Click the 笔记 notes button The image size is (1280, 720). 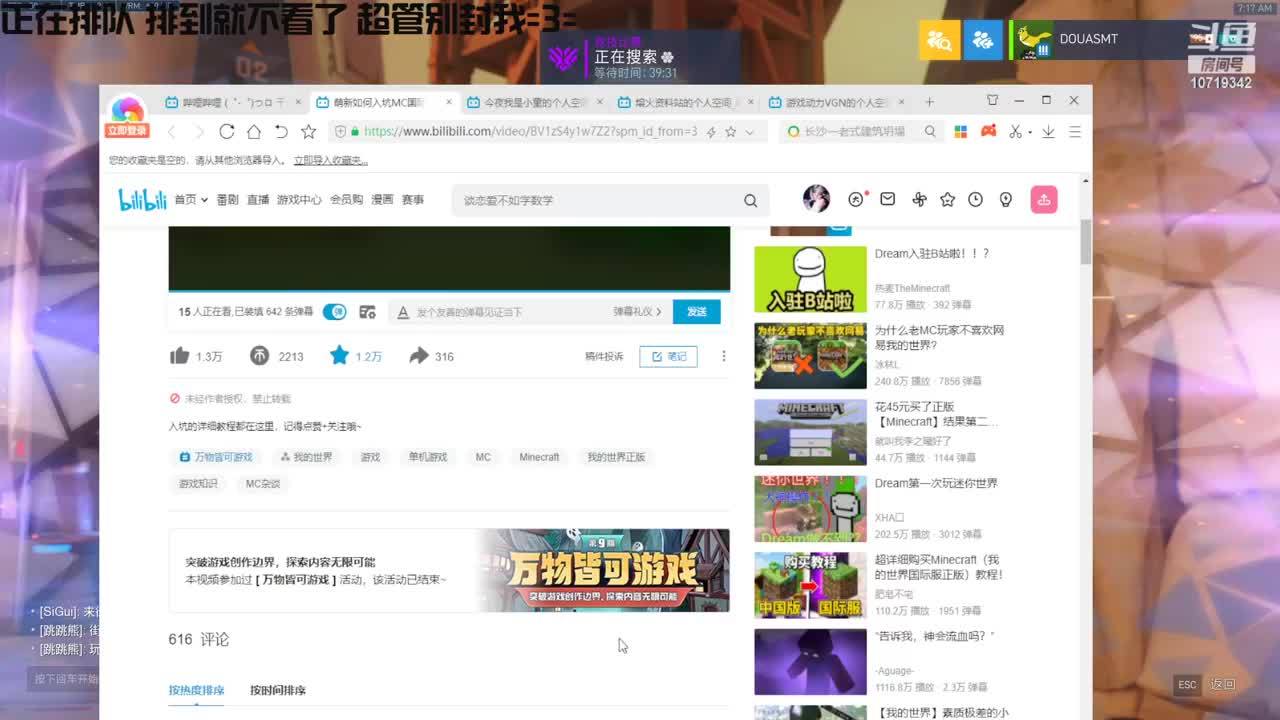click(668, 356)
